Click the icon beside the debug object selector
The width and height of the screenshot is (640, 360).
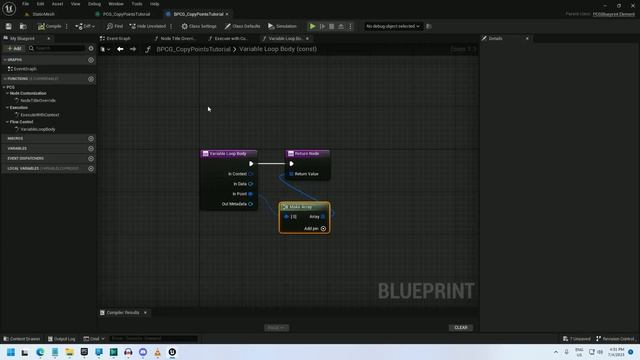tap(429, 26)
